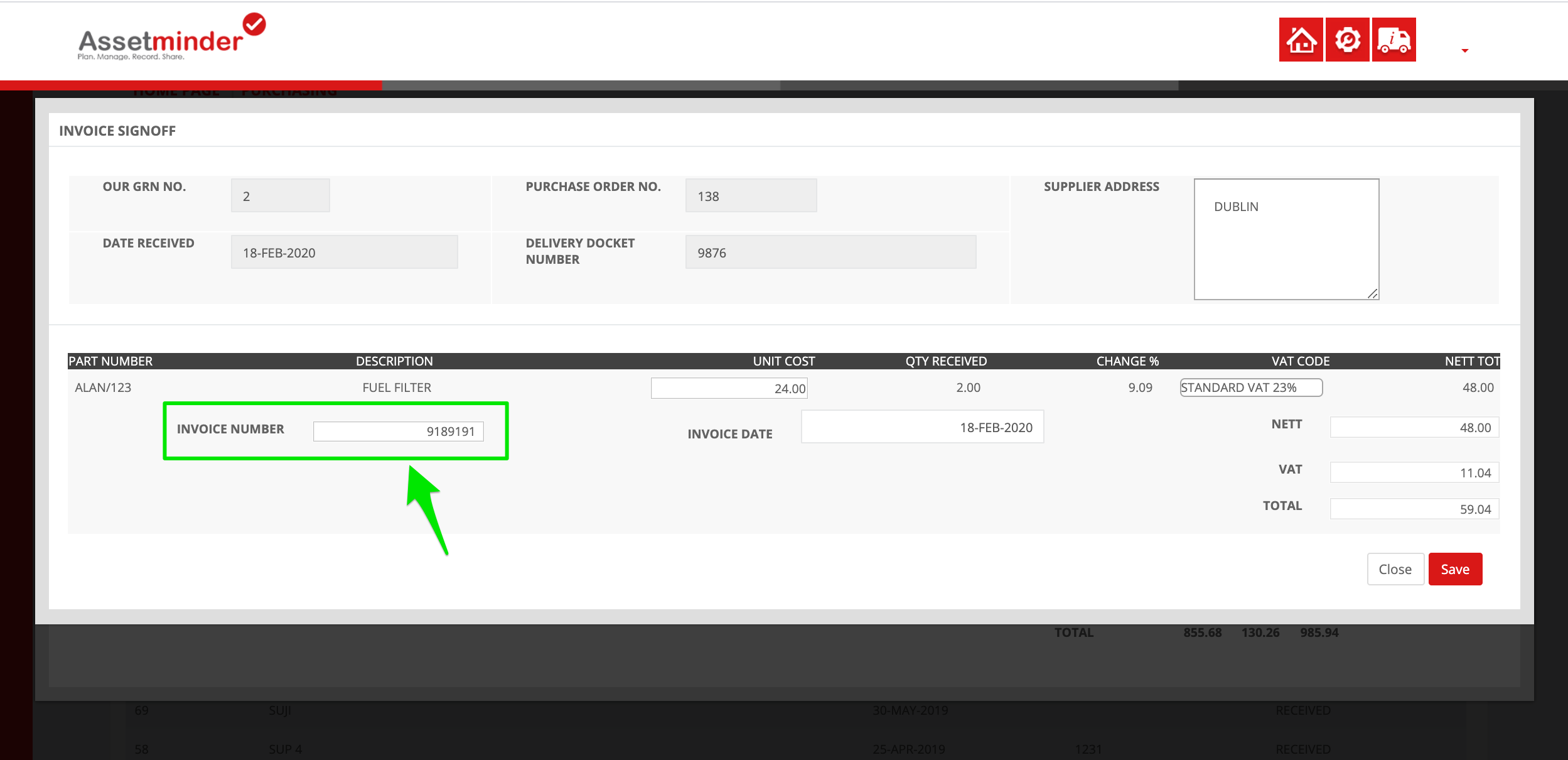Click the Purchase Order No. field
This screenshot has height=760, width=1568.
(x=750, y=196)
